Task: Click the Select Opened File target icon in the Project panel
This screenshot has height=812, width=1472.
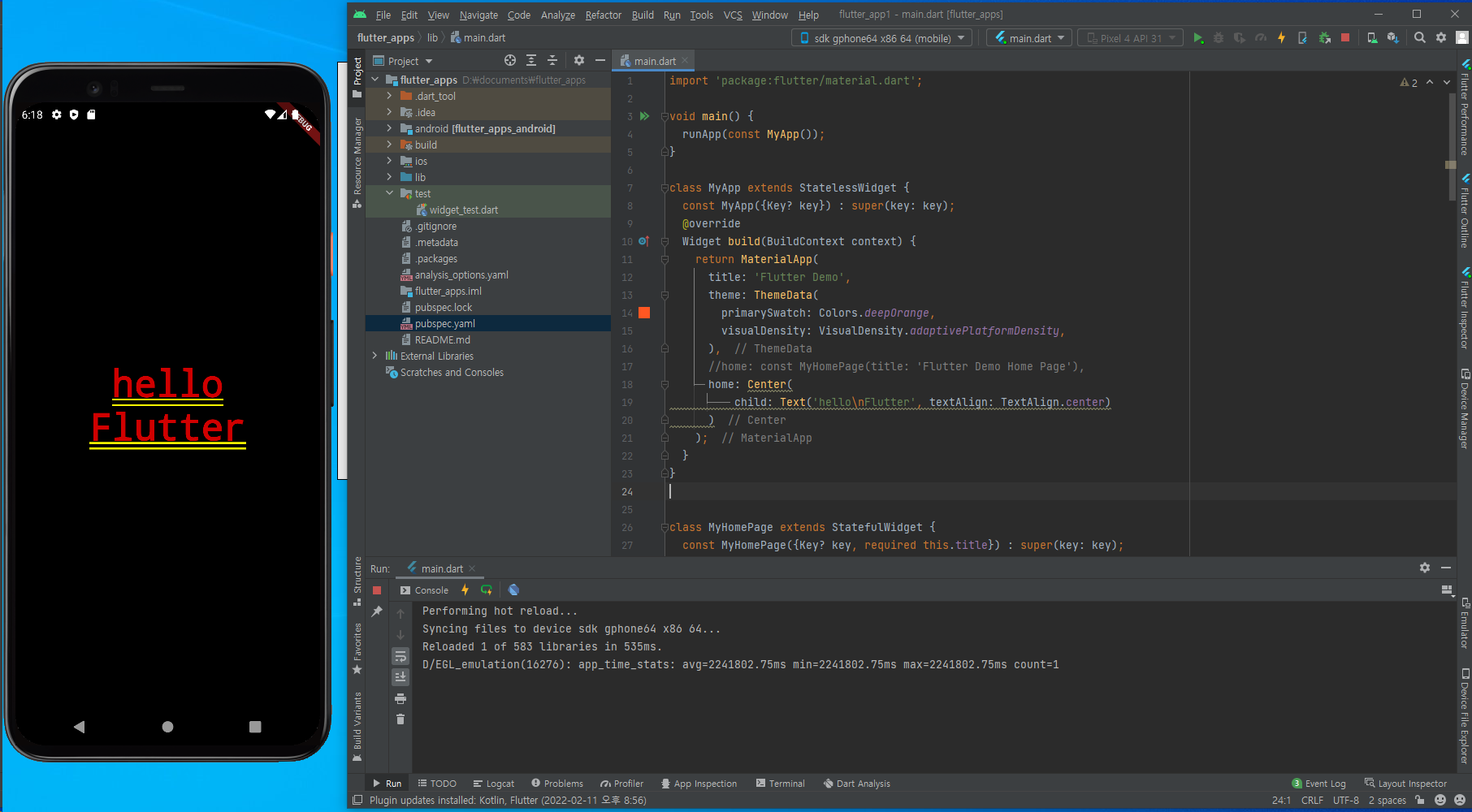Action: point(510,61)
